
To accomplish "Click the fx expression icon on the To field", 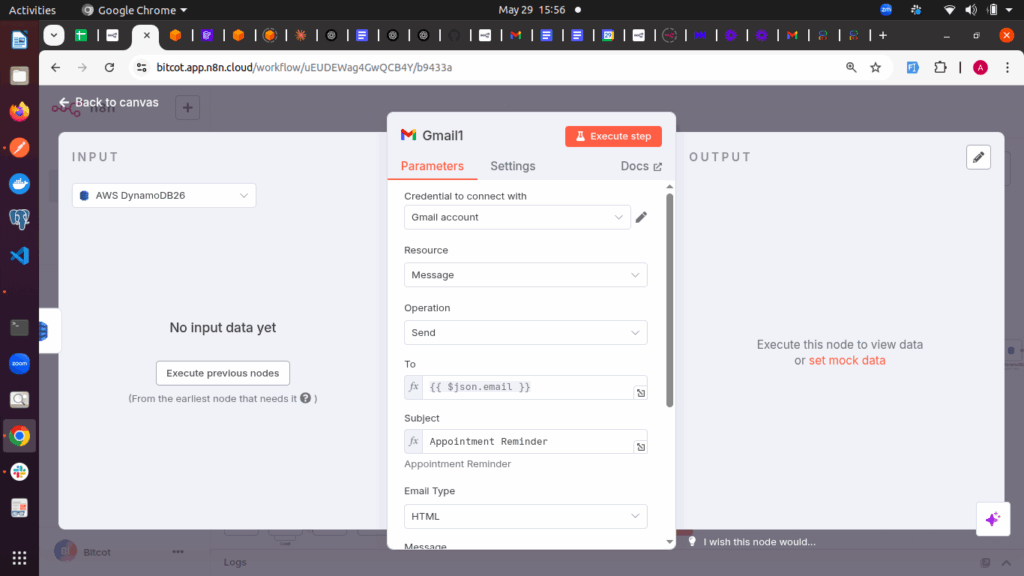I will tap(413, 387).
